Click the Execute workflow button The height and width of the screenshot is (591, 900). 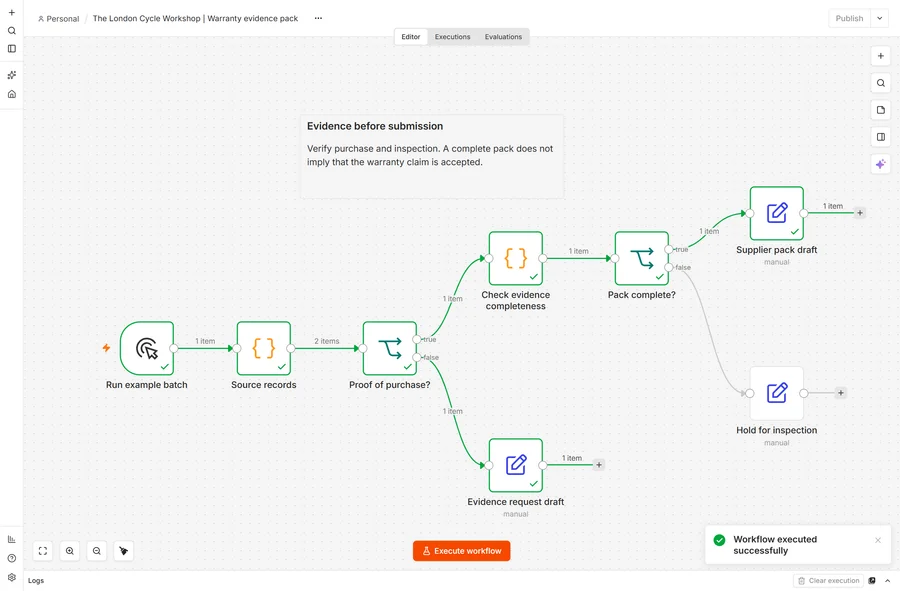point(461,551)
